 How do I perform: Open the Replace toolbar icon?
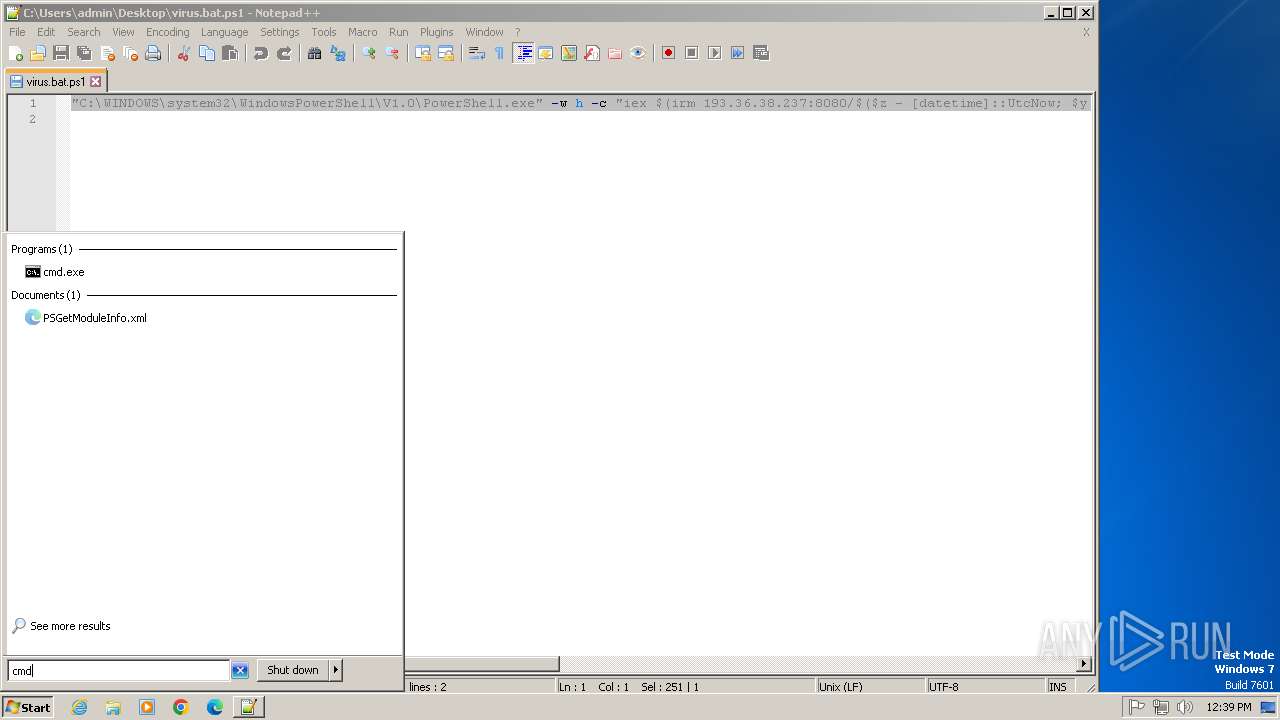point(338,53)
